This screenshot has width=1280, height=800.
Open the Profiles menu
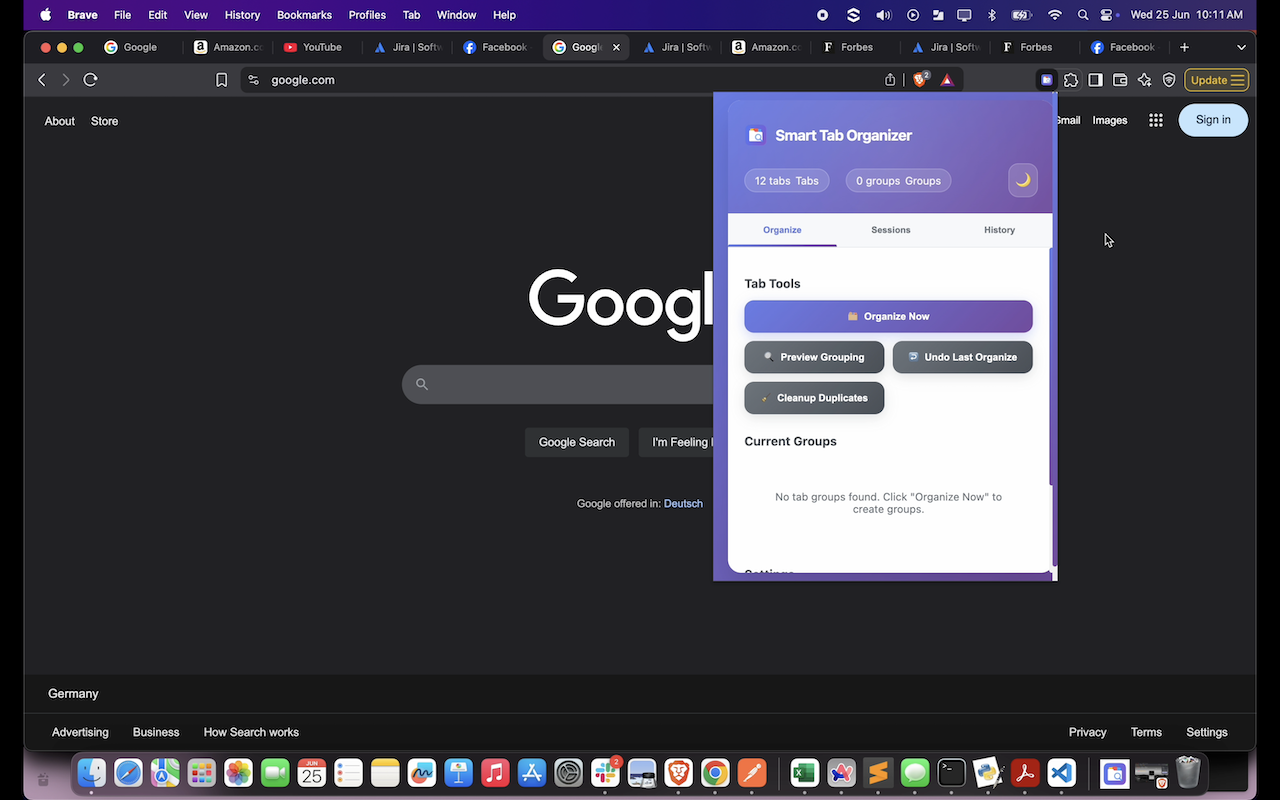point(367,15)
